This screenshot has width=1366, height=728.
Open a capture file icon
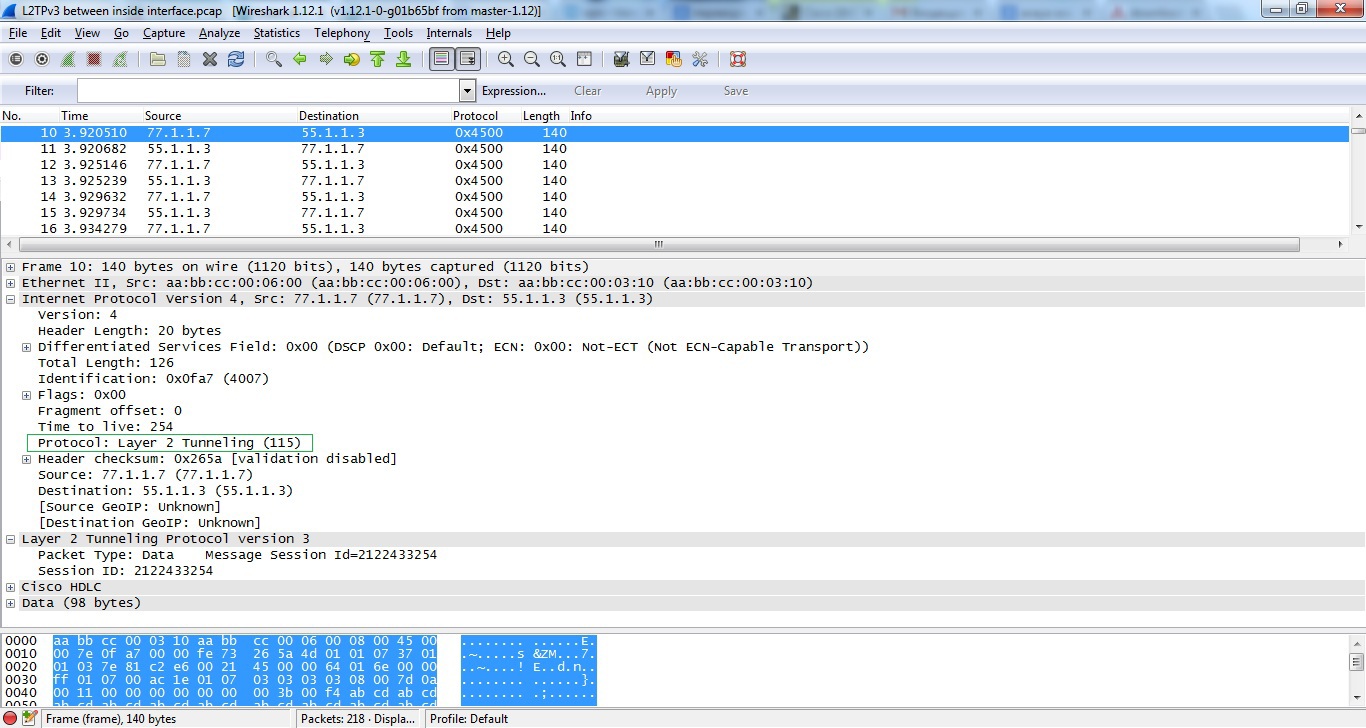[x=158, y=59]
